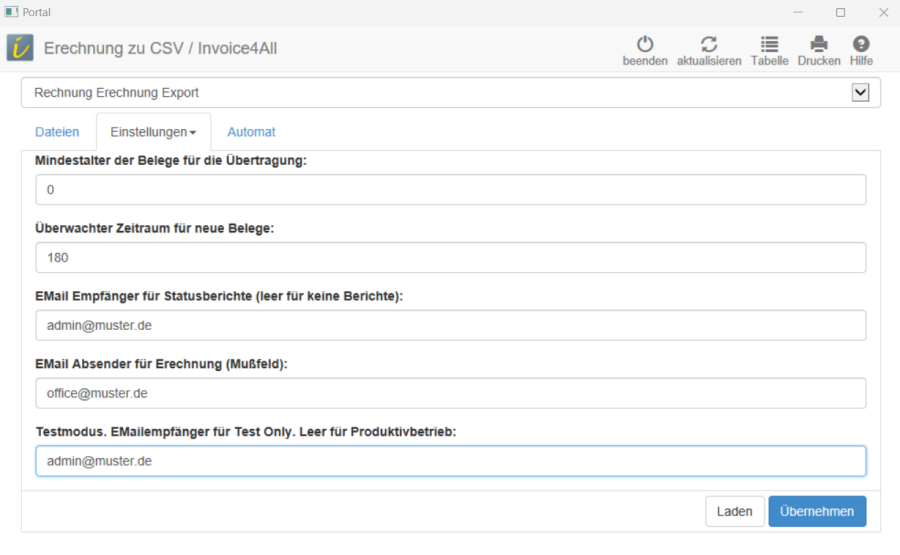Viewport: 900px width, 555px height.
Task: Print via the Drucken icon
Action: click(819, 45)
